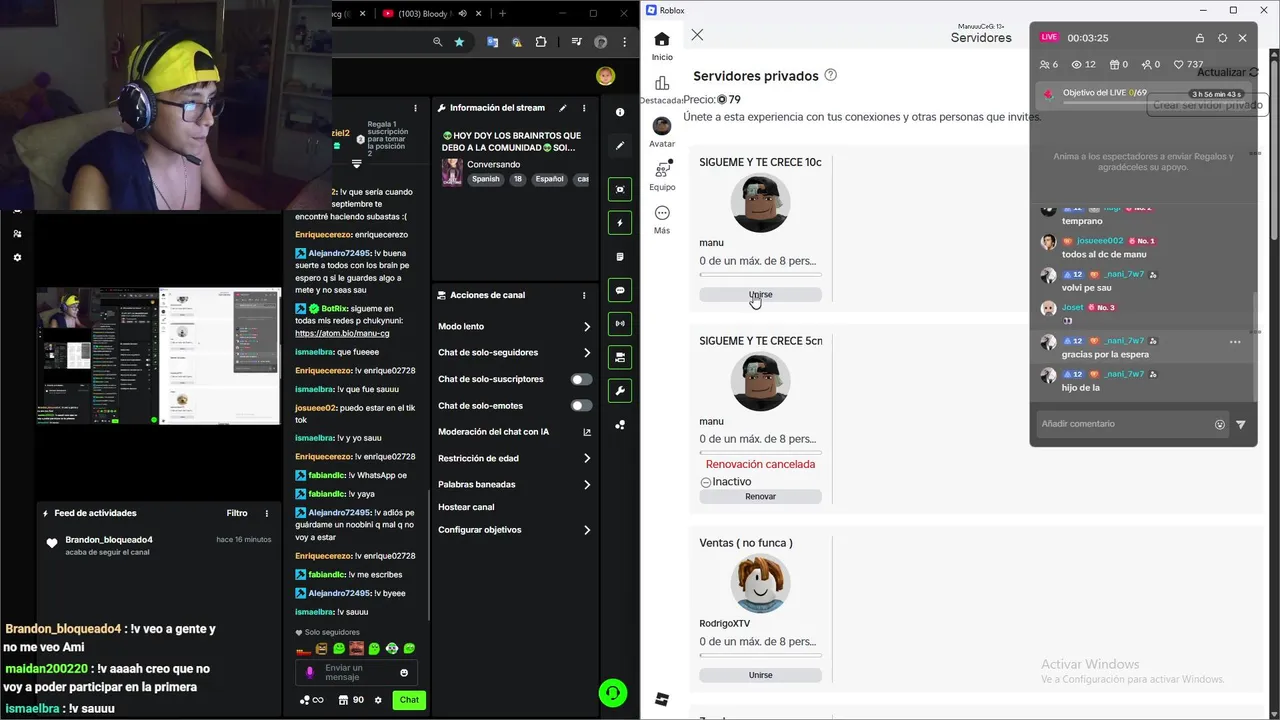Screen dimensions: 1280x720
Task: Open Roblox Inicio home icon
Action: coord(661,40)
